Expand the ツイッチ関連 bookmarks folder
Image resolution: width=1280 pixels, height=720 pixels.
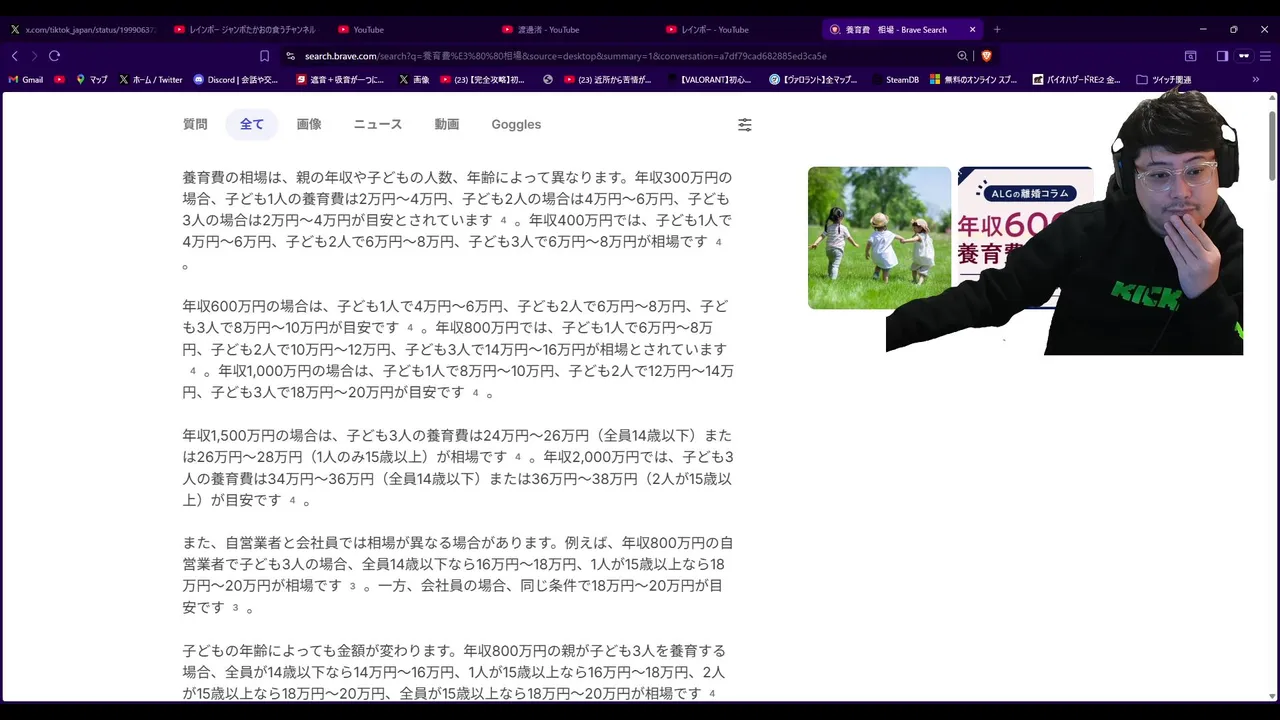coord(1164,79)
